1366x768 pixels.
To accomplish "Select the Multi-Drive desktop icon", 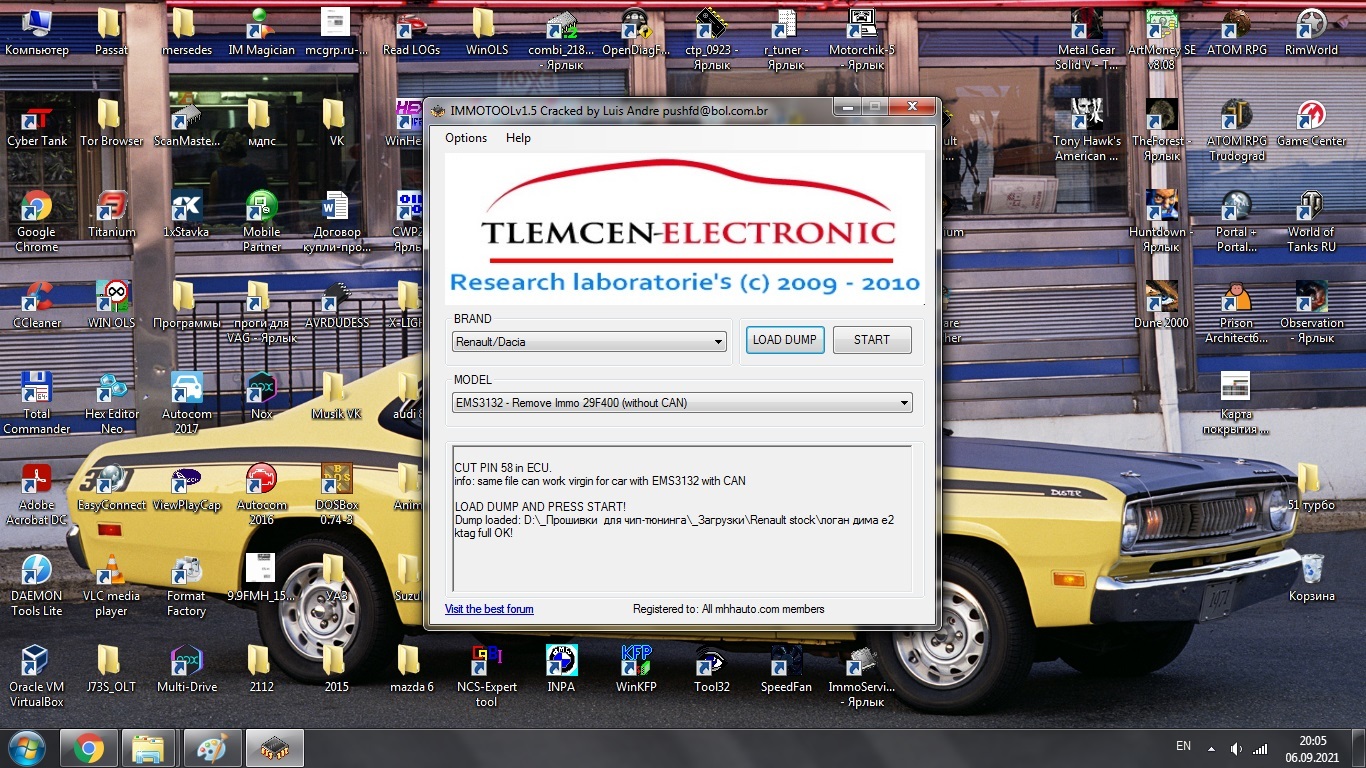I will click(186, 670).
